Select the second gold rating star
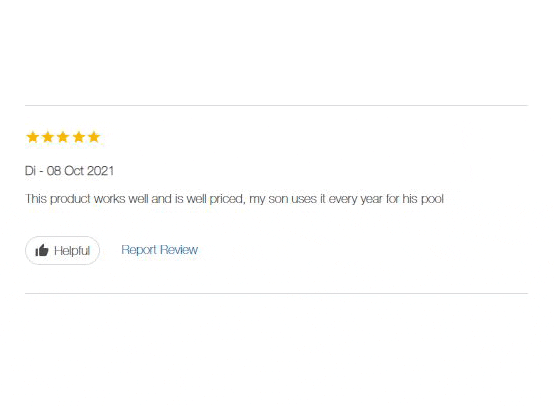 [48, 137]
